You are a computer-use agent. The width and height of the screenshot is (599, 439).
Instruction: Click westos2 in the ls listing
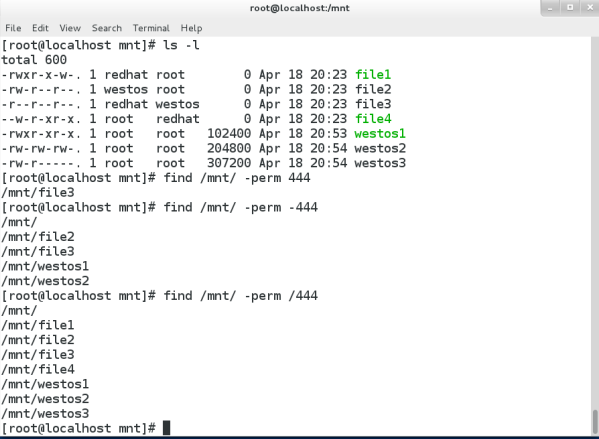[x=380, y=148]
